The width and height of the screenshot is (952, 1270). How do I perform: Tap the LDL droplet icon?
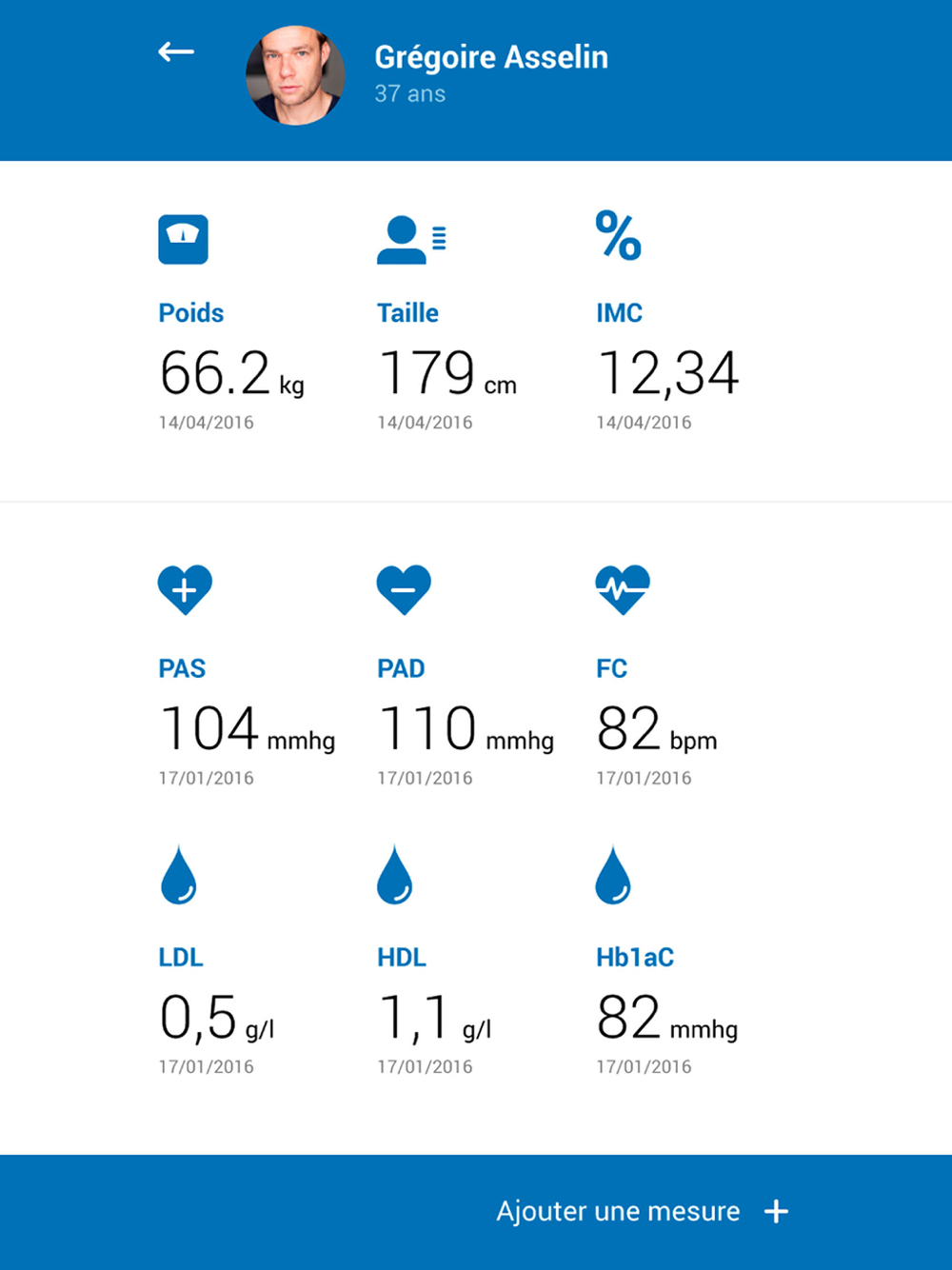179,875
